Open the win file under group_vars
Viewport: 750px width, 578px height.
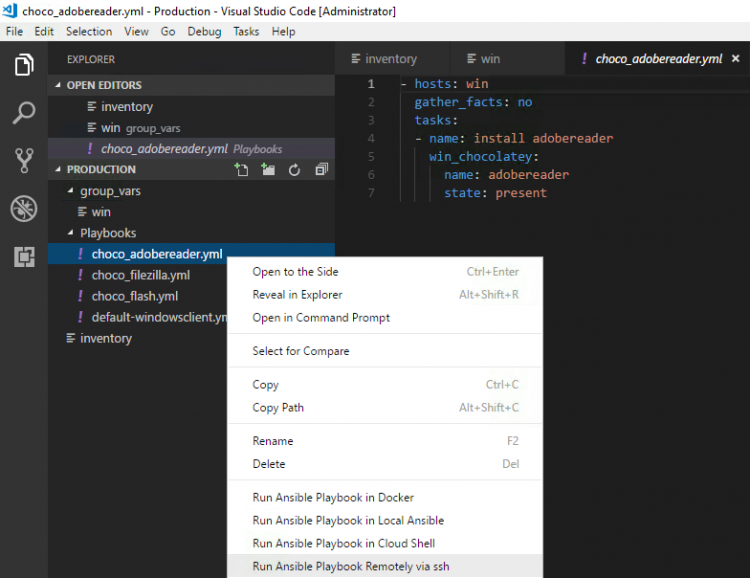tap(191, 212)
